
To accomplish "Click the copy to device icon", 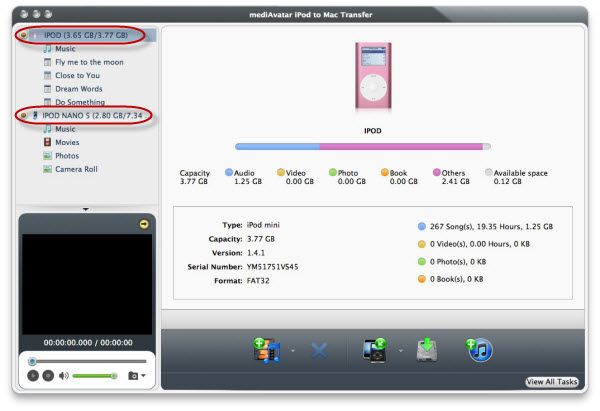I will 375,350.
